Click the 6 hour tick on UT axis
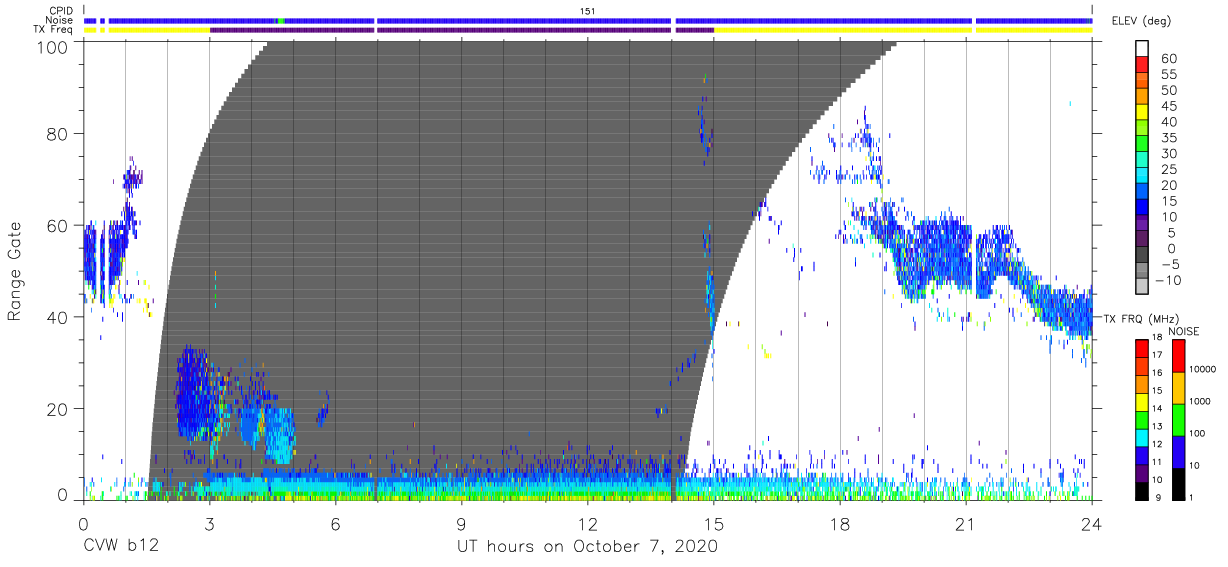This screenshot has width=1228, height=567. click(335, 523)
